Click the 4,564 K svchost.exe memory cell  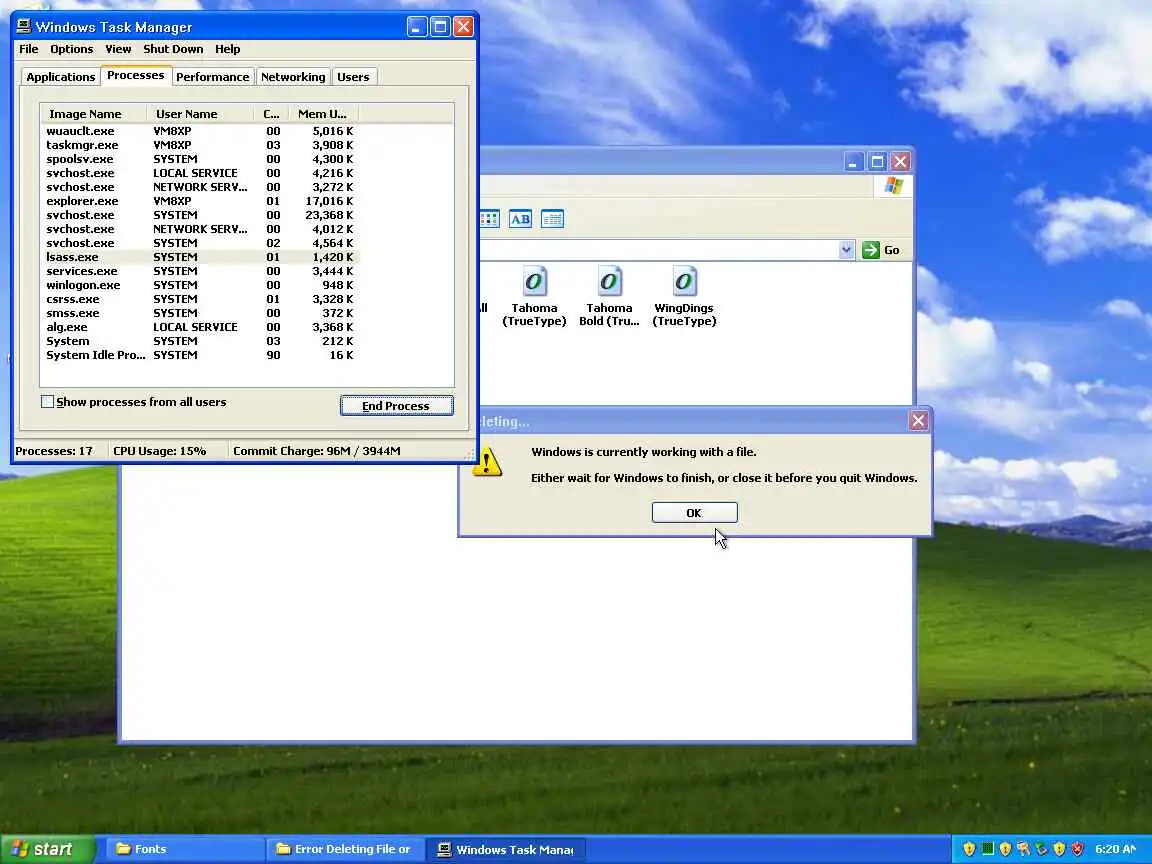332,243
